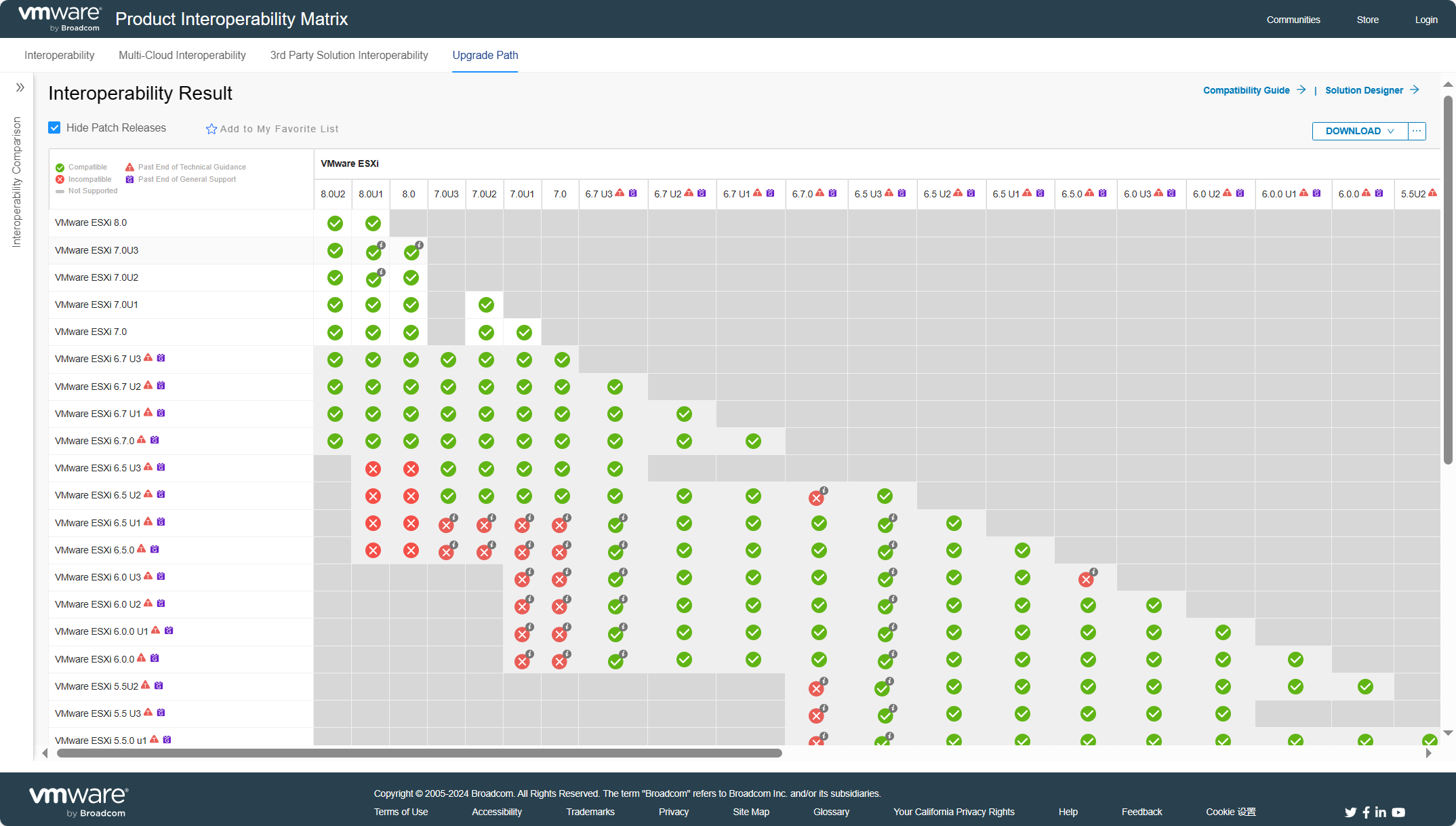Click incompatible icon for ESXi 6.5 U2 to 8.0
This screenshot has width=1456, height=826.
411,496
